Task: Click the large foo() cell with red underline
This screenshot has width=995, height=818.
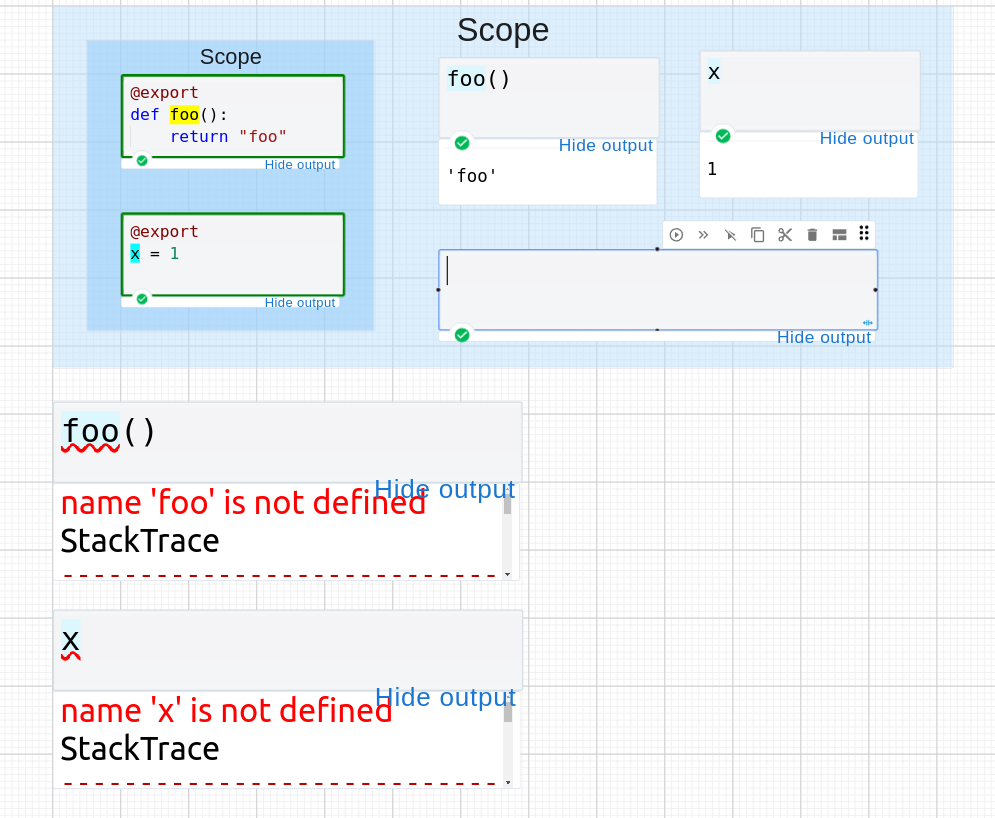Action: click(287, 442)
